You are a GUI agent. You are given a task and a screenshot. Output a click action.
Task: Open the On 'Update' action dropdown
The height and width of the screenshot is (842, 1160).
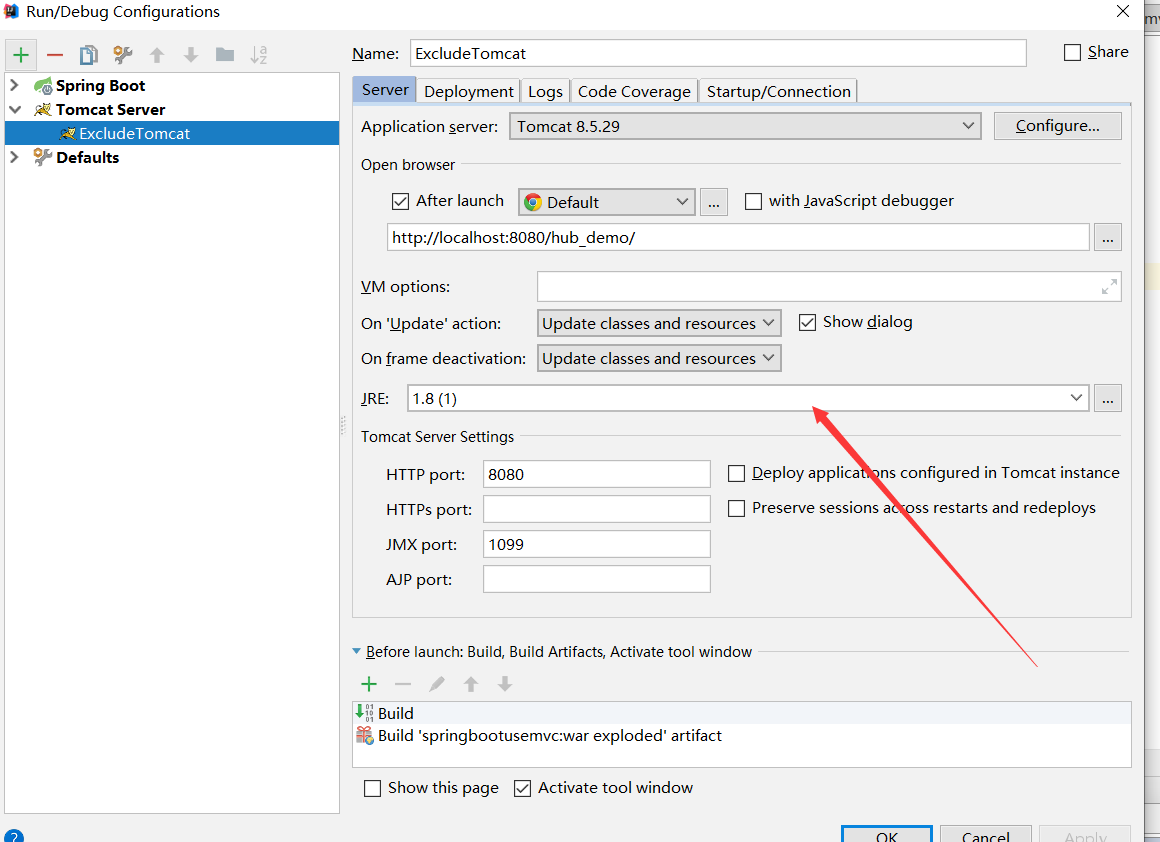pyautogui.click(x=659, y=323)
